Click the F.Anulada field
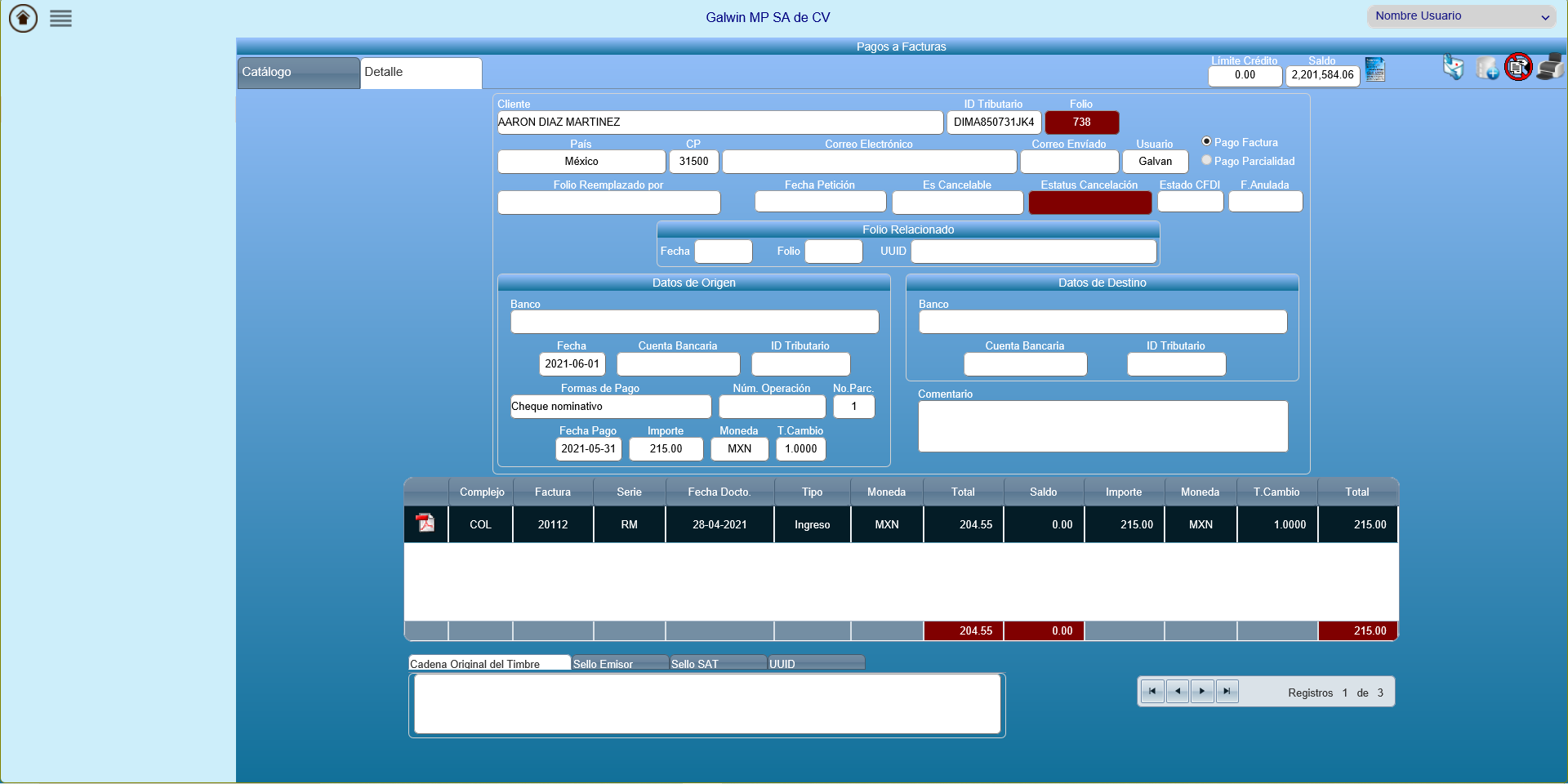 pyautogui.click(x=1266, y=202)
